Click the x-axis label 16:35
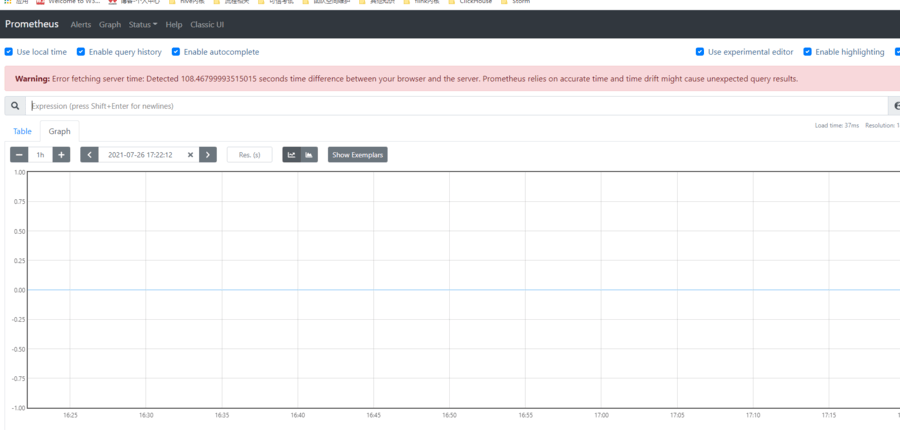The height and width of the screenshot is (430, 900). [222, 414]
